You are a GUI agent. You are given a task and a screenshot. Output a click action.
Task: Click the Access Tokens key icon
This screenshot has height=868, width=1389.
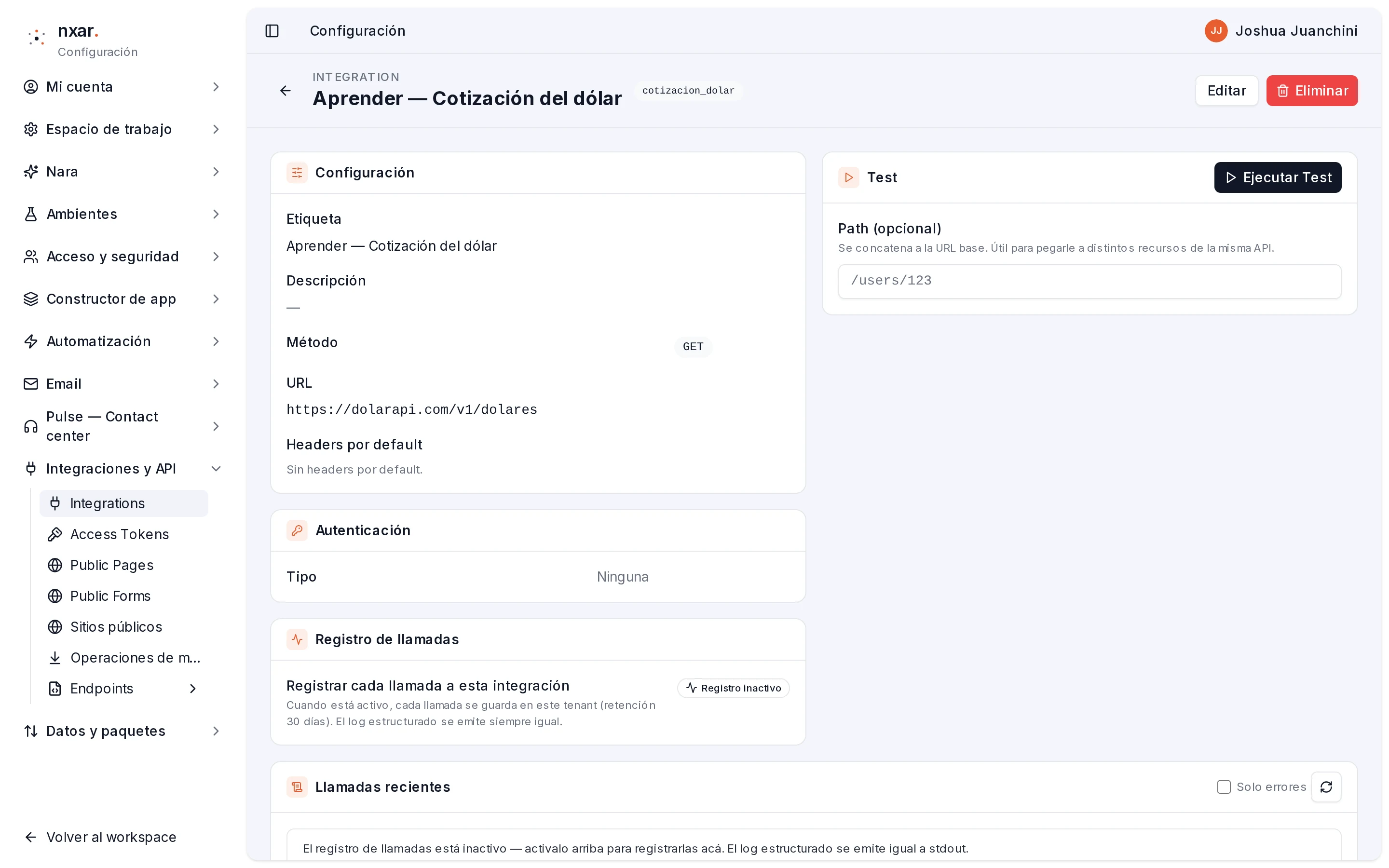55,534
